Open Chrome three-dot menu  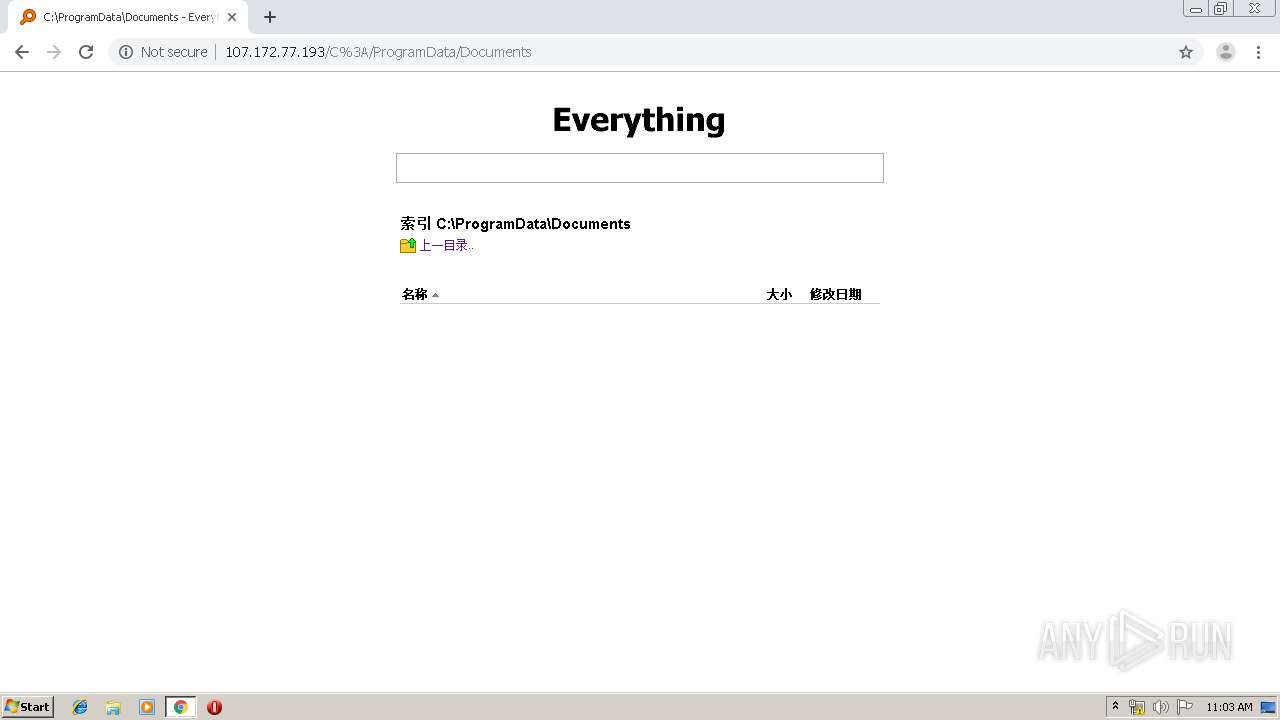pyautogui.click(x=1258, y=52)
